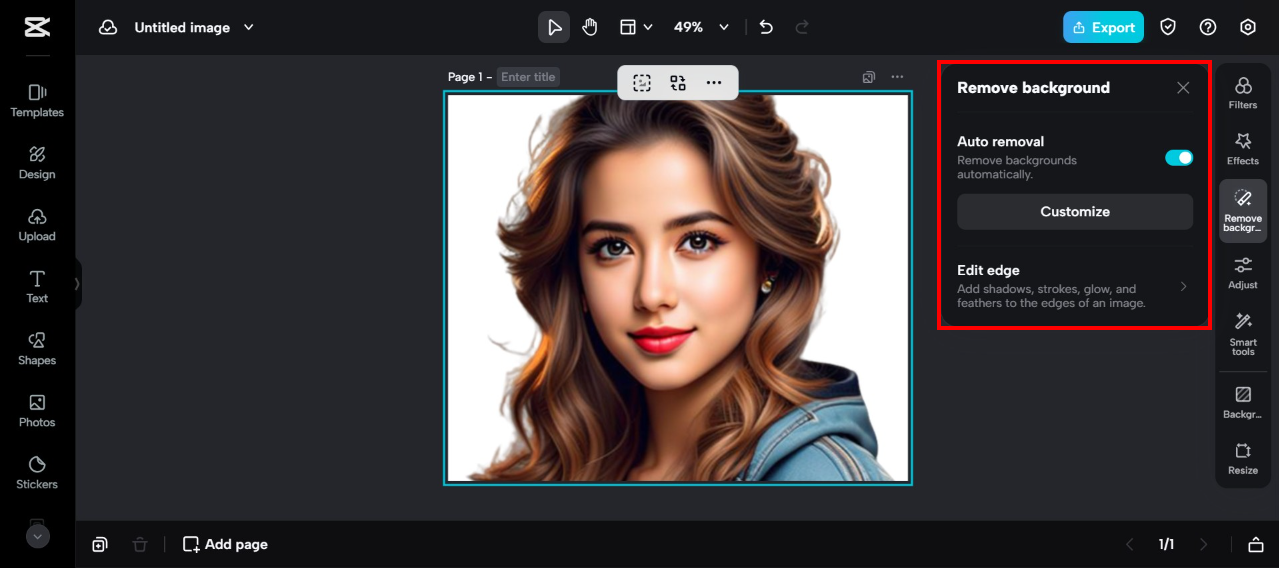The width and height of the screenshot is (1279, 568).
Task: Click the replace image icon in floating toolbar
Action: point(678,83)
